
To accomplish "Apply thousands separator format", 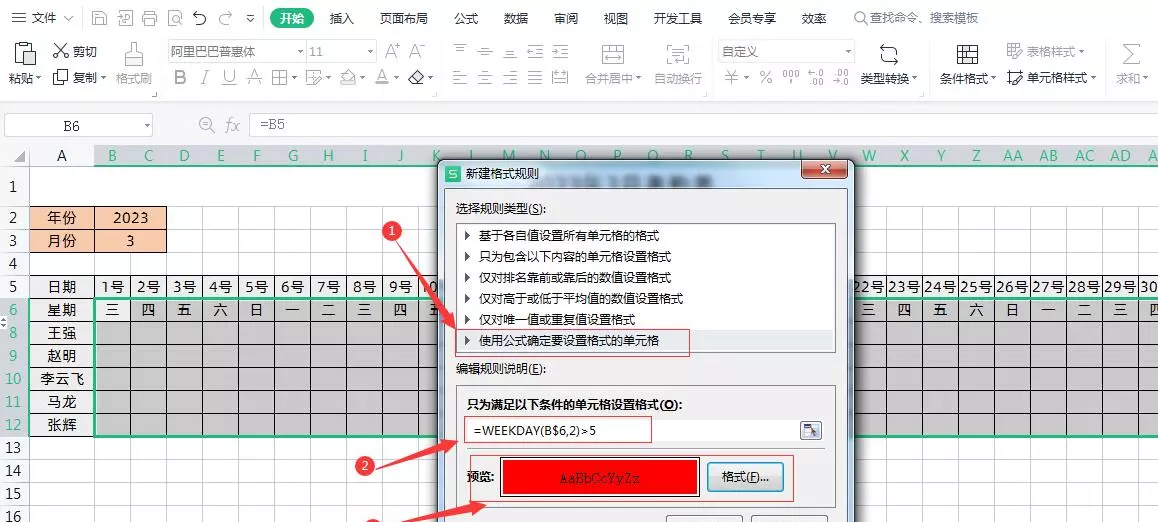I will click(x=791, y=78).
